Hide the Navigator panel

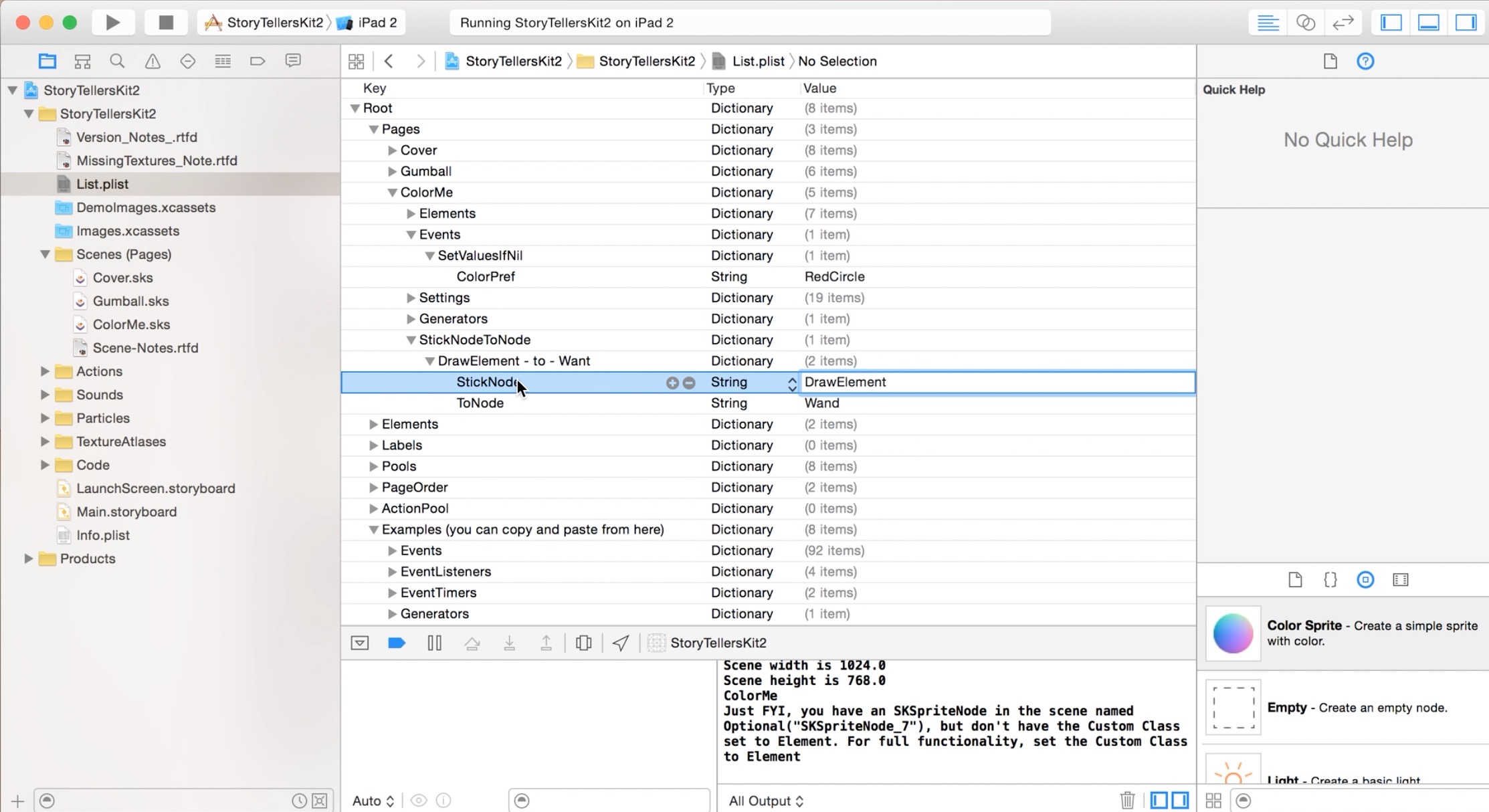1391,23
